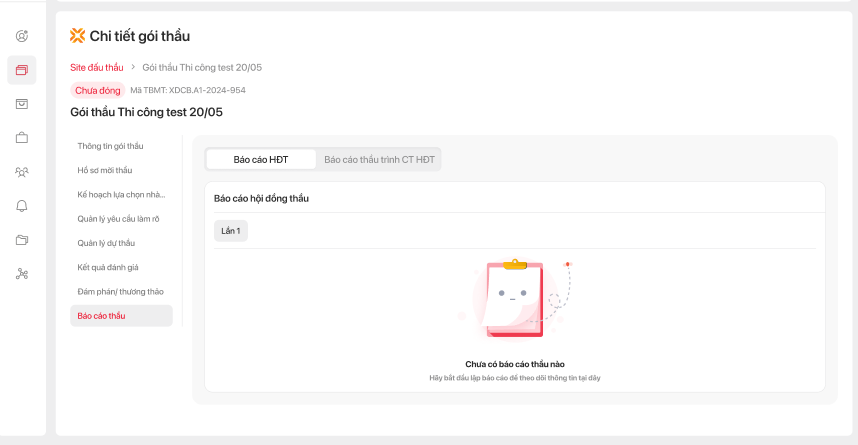Open the folder sidebar icon

pyautogui.click(x=22, y=240)
